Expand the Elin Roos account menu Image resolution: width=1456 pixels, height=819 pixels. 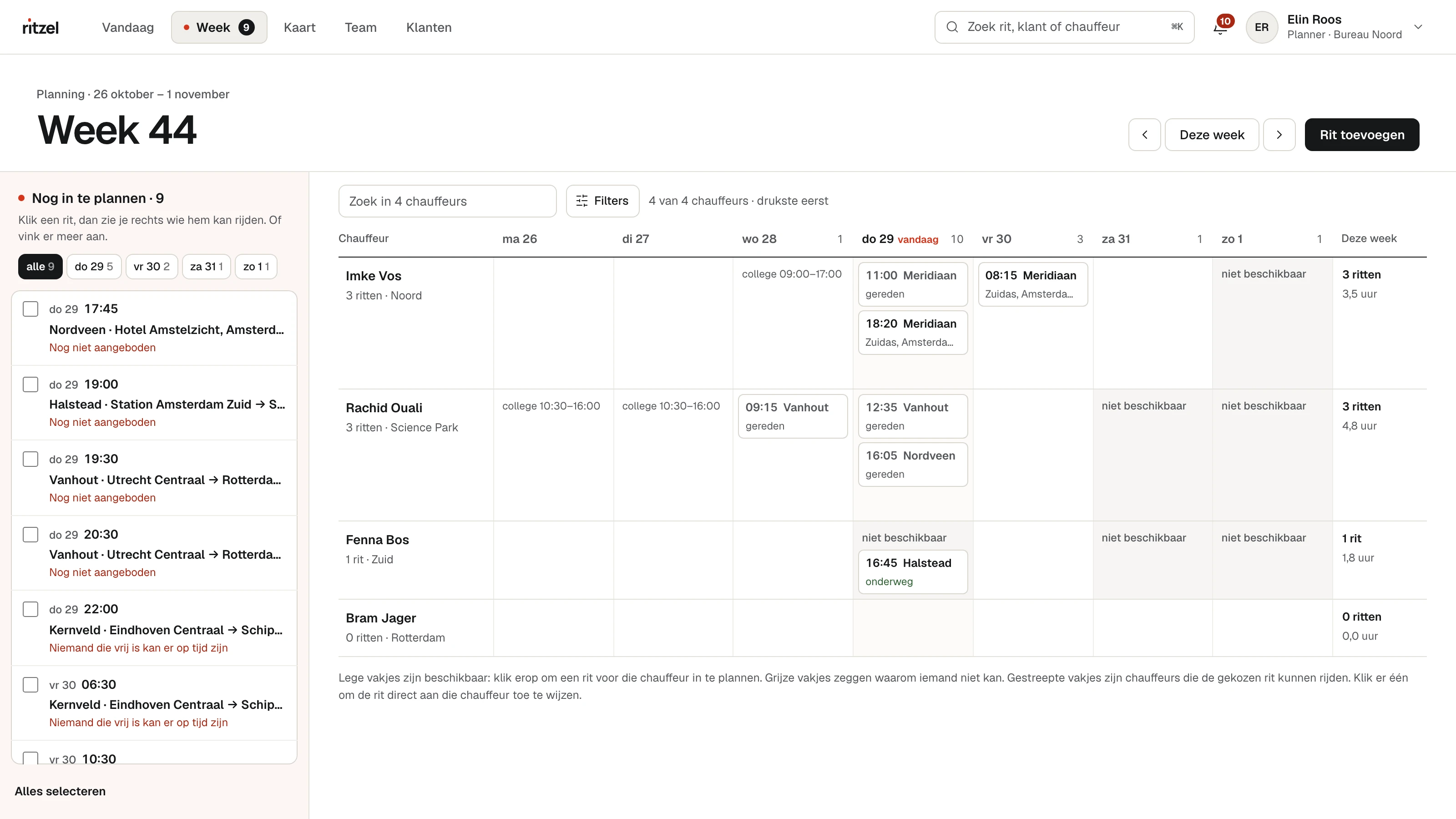1418,27
